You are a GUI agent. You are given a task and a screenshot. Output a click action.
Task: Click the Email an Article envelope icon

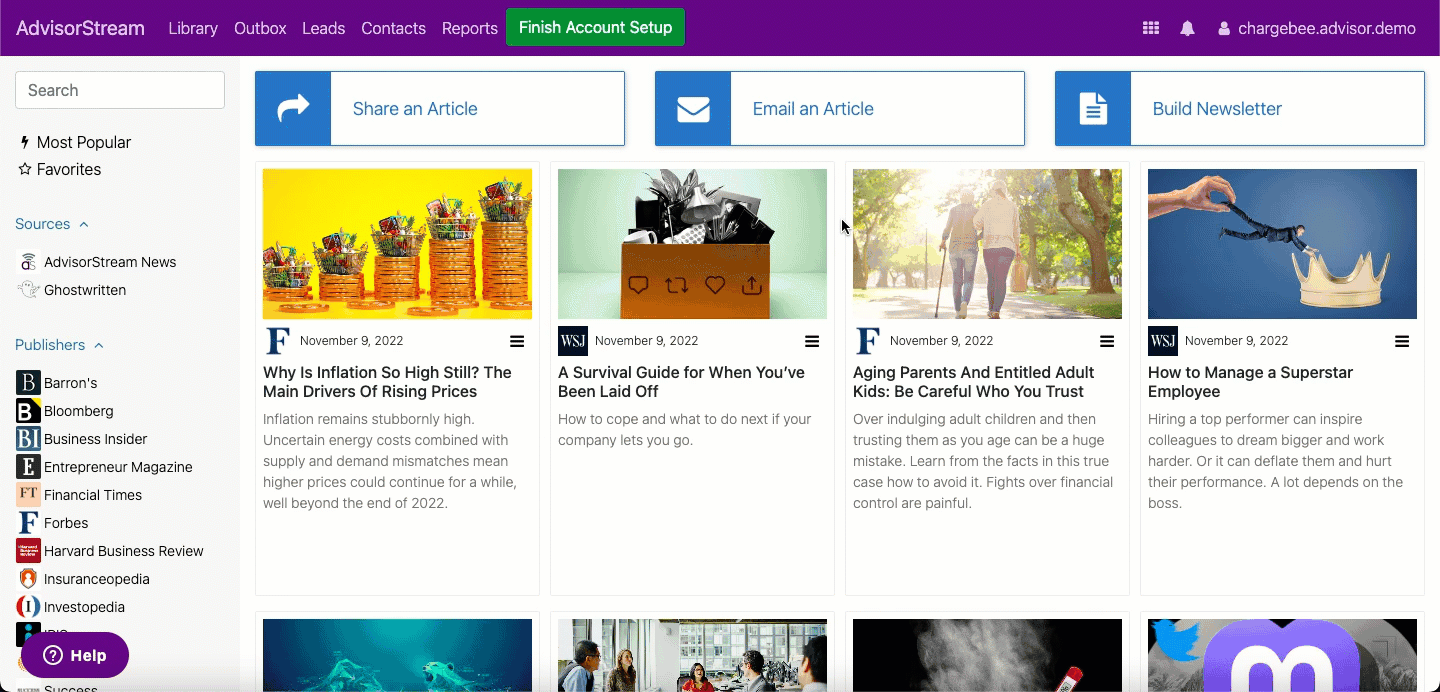693,108
